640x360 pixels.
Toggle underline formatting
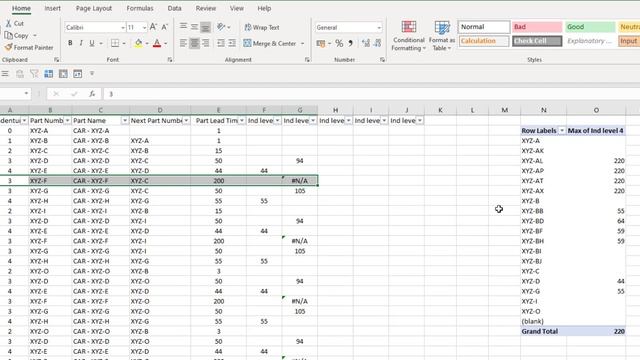(x=92, y=43)
